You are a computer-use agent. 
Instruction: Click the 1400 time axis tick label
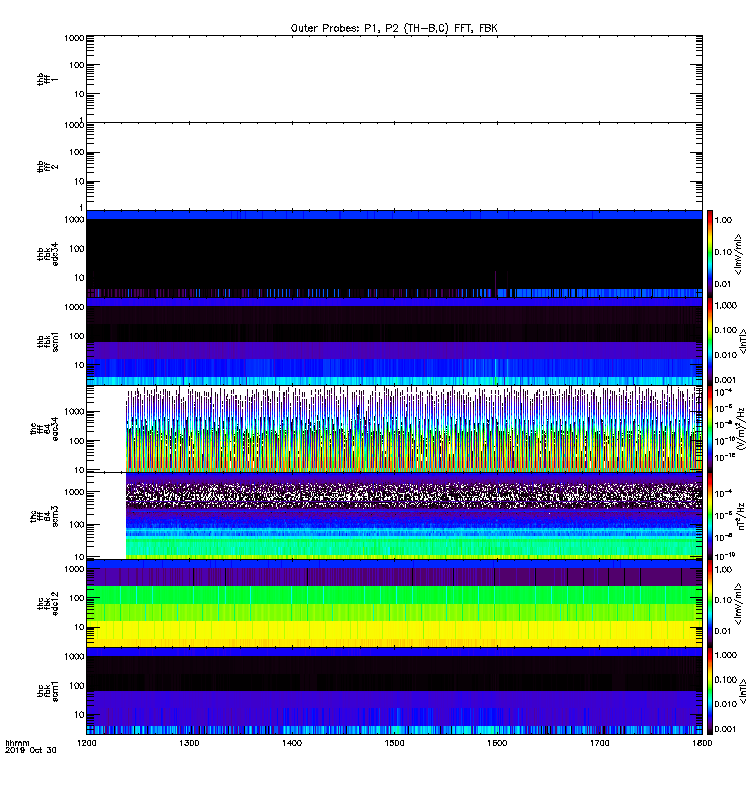coord(292,743)
